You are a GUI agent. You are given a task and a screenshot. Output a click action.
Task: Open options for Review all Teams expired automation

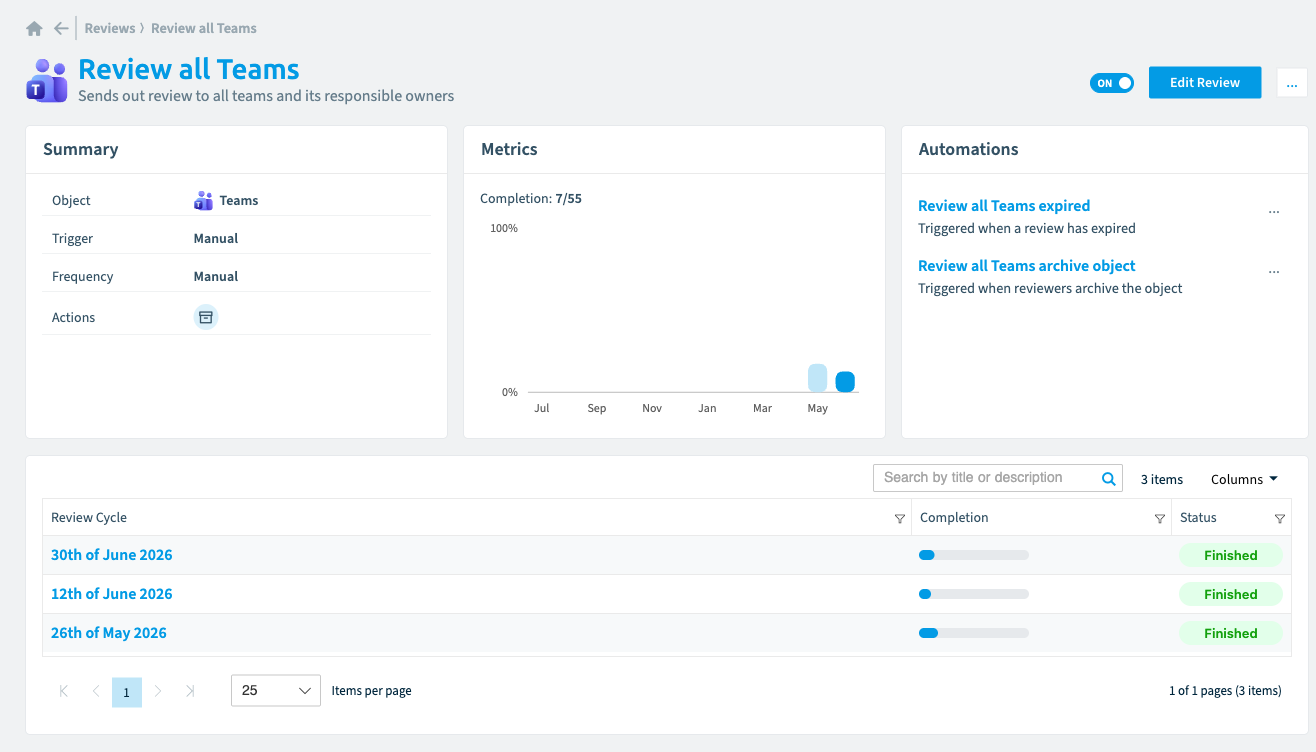click(1274, 212)
